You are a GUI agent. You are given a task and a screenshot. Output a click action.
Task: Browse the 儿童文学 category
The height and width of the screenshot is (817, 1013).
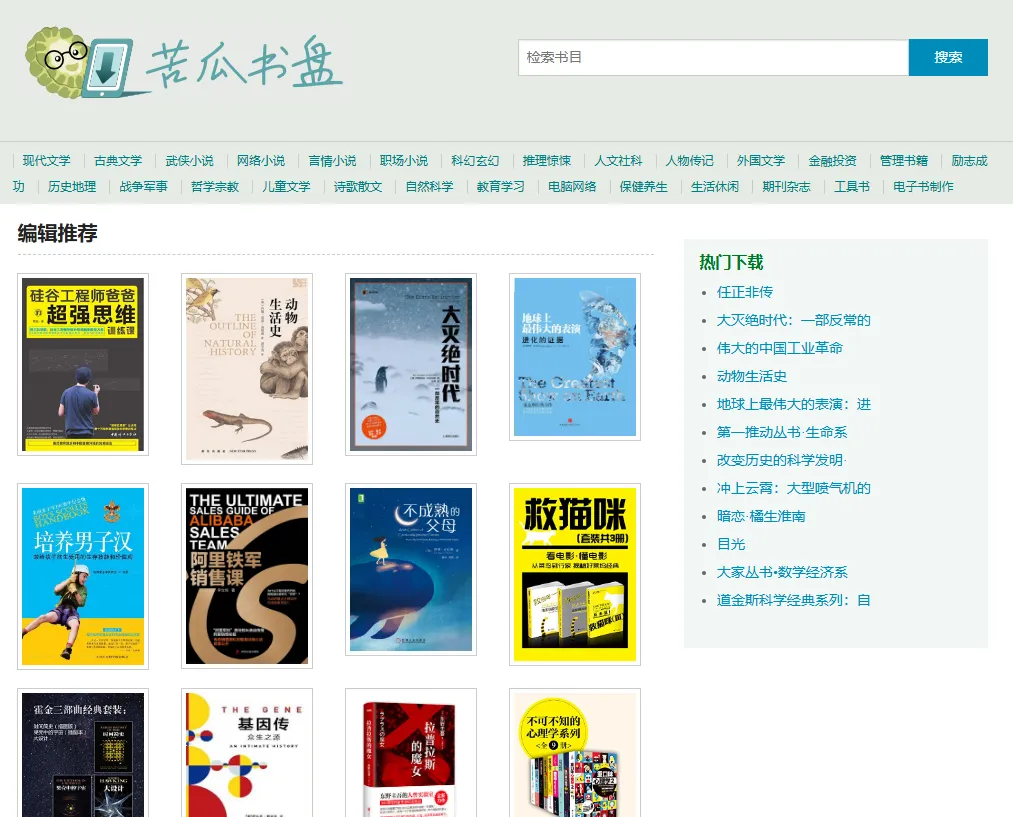[286, 187]
